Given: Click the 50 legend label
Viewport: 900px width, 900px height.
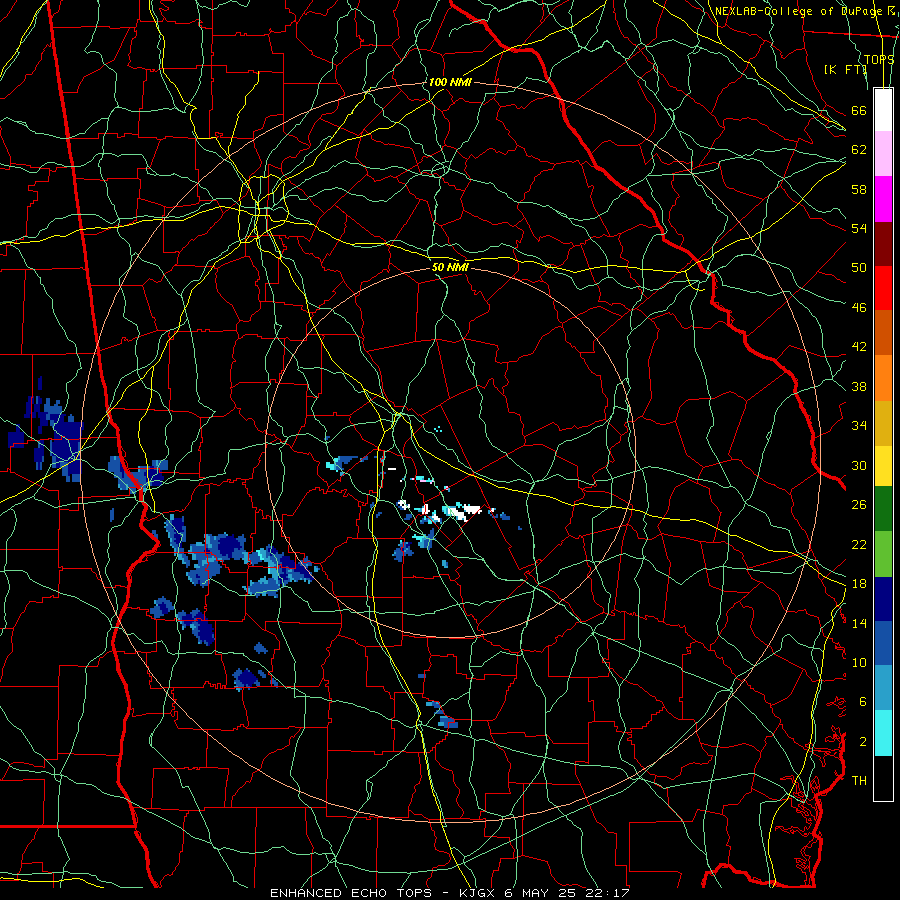Looking at the screenshot, I should [859, 267].
